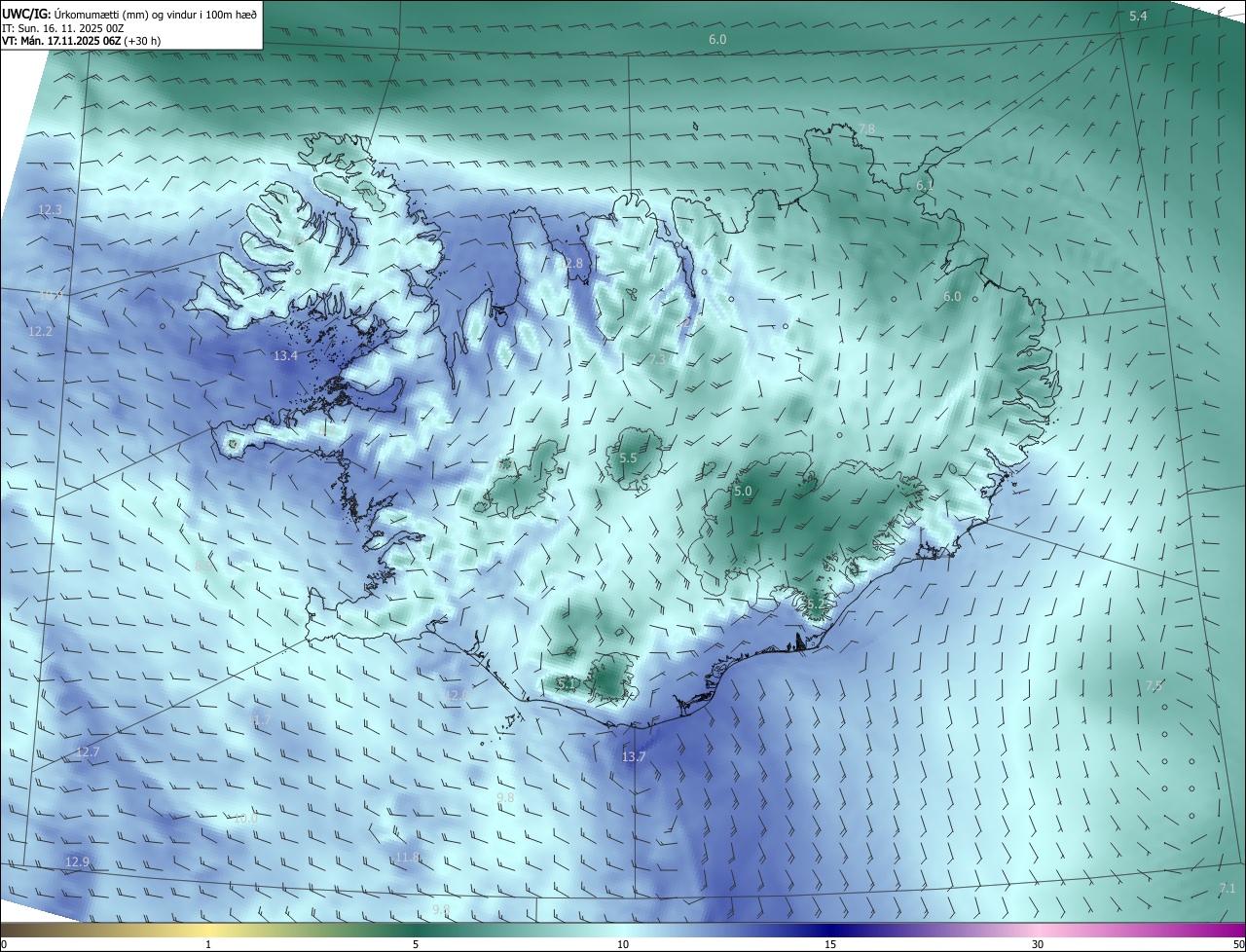Click the initial time line 'IT: Sun. 16. 11. 2025 00Z'
Viewport: 1246px width, 952px height.
63,27
